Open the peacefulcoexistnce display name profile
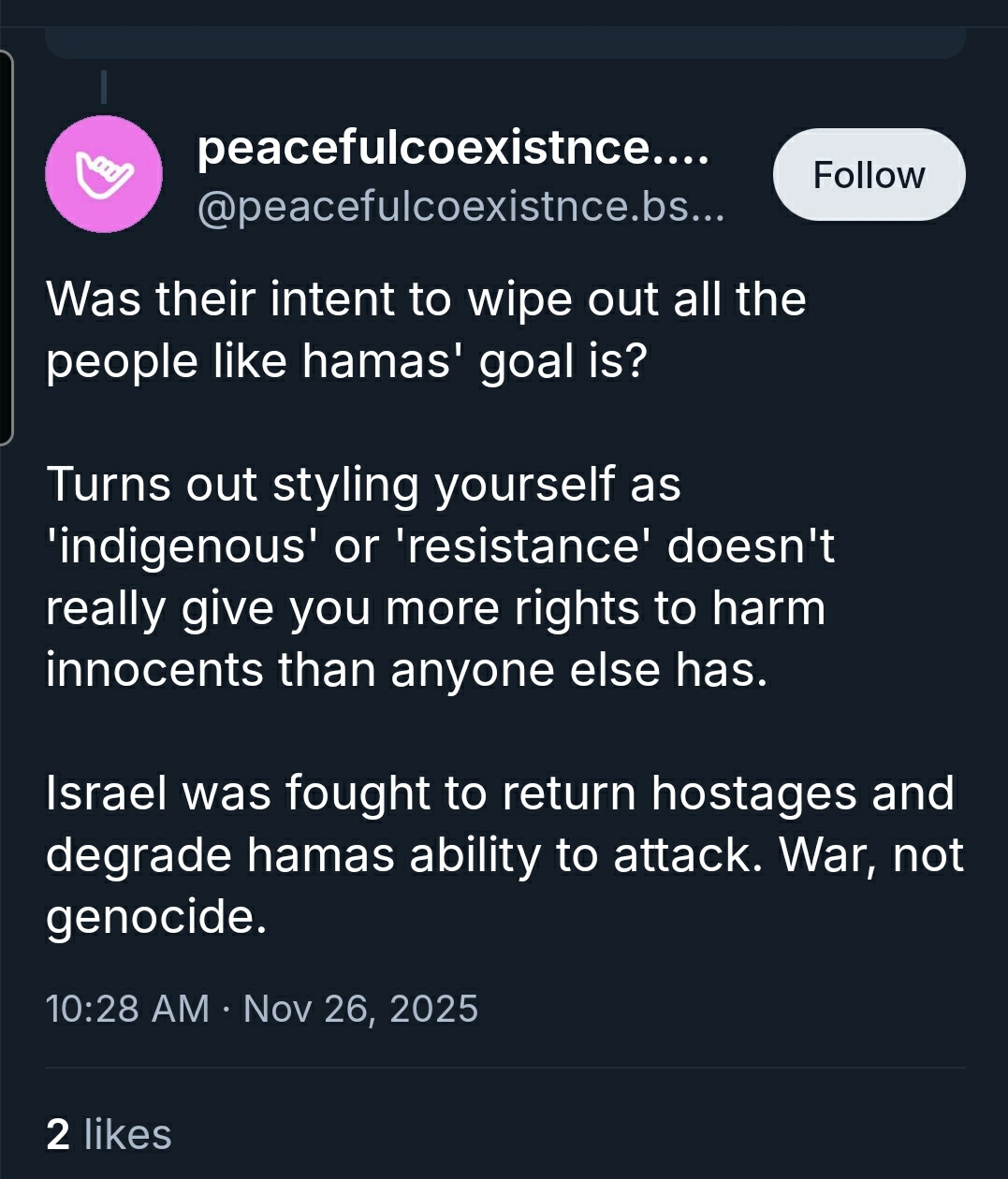The height and width of the screenshot is (1179, 1008). pyautogui.click(x=453, y=148)
